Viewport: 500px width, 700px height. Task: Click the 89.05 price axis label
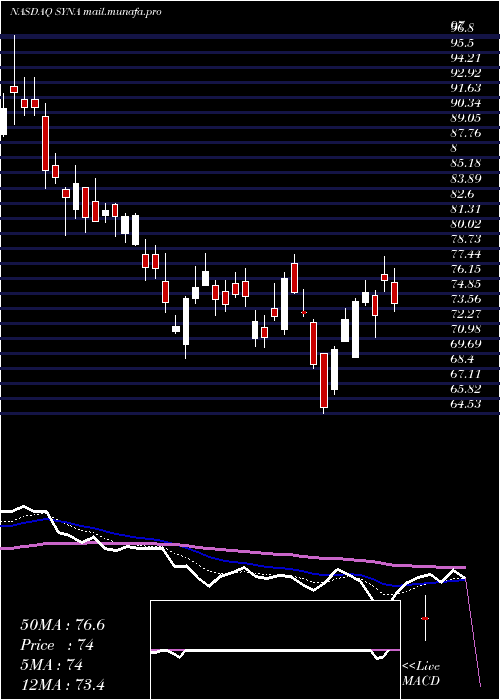467,119
